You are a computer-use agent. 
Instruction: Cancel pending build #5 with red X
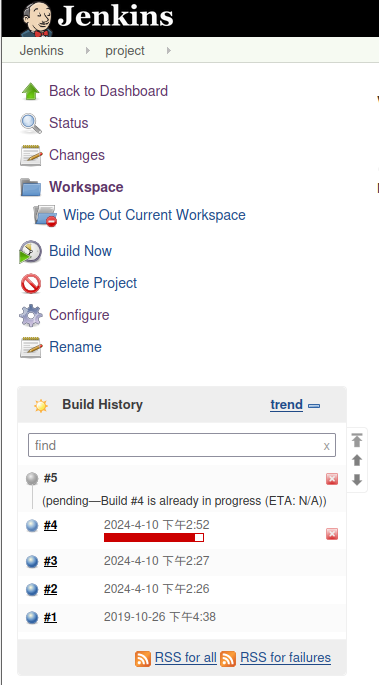pyautogui.click(x=332, y=479)
